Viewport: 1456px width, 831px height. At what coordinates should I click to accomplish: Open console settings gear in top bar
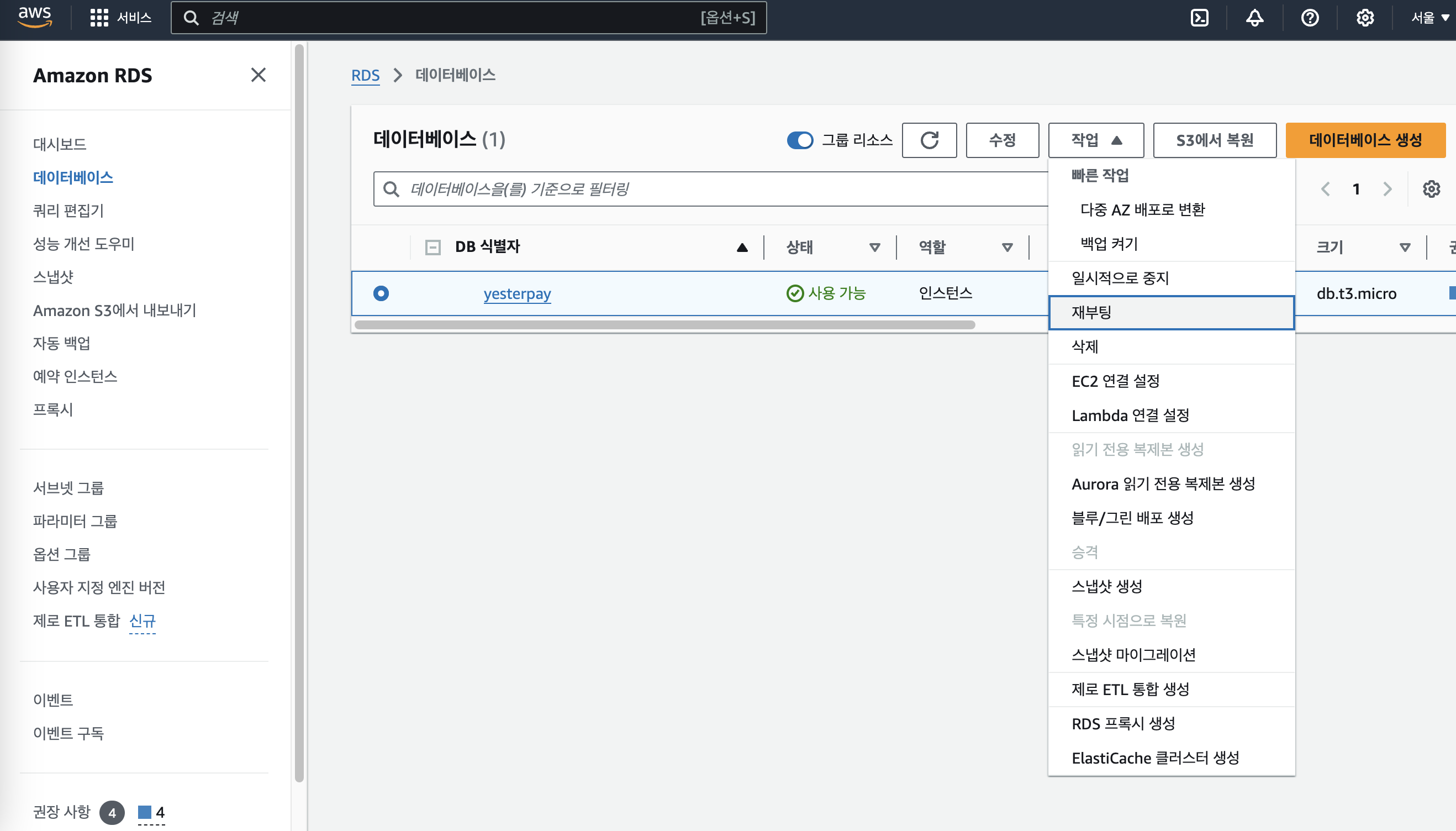(1365, 18)
